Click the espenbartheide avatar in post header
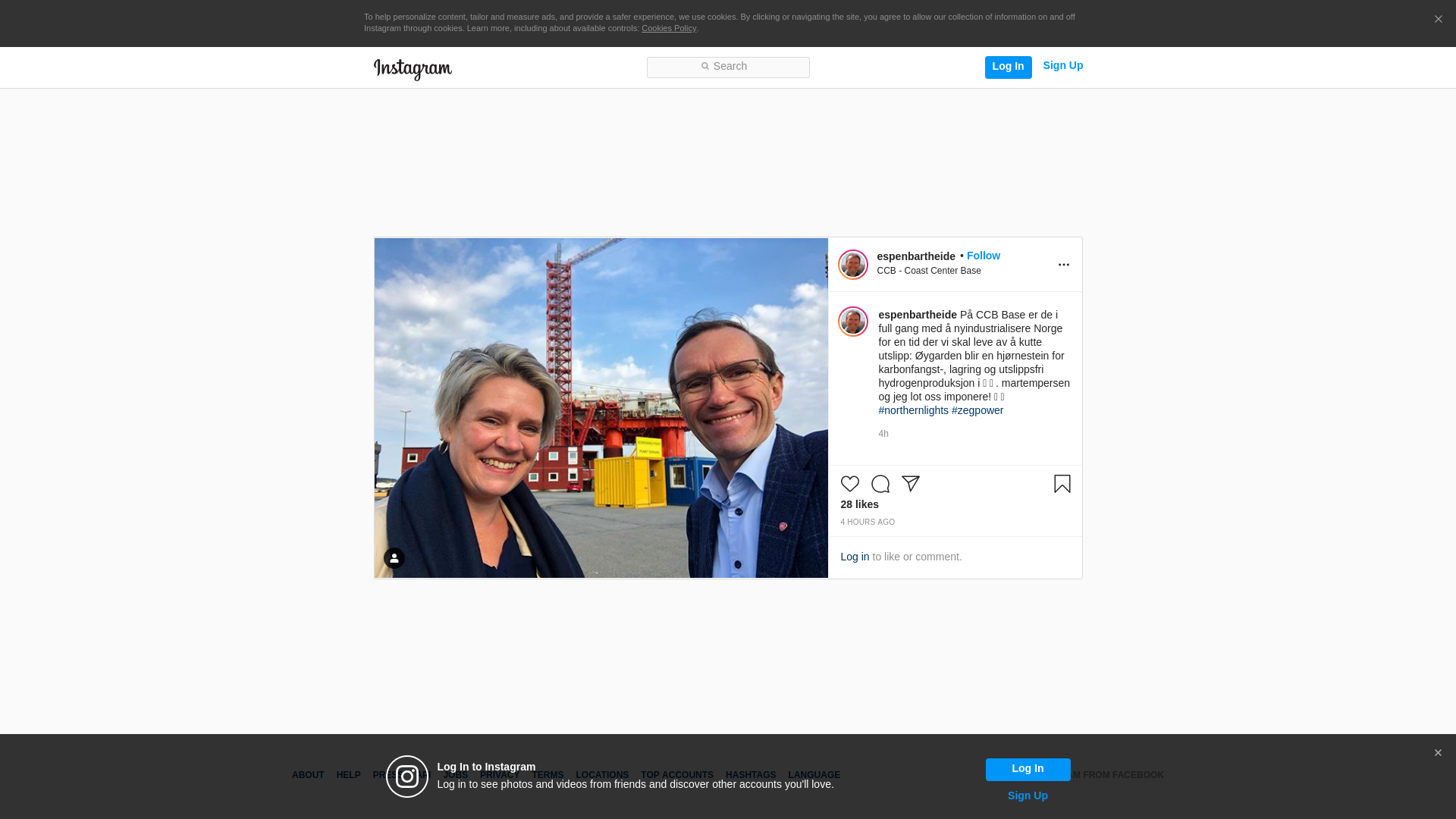Viewport: 1456px width, 819px height. pos(852,265)
